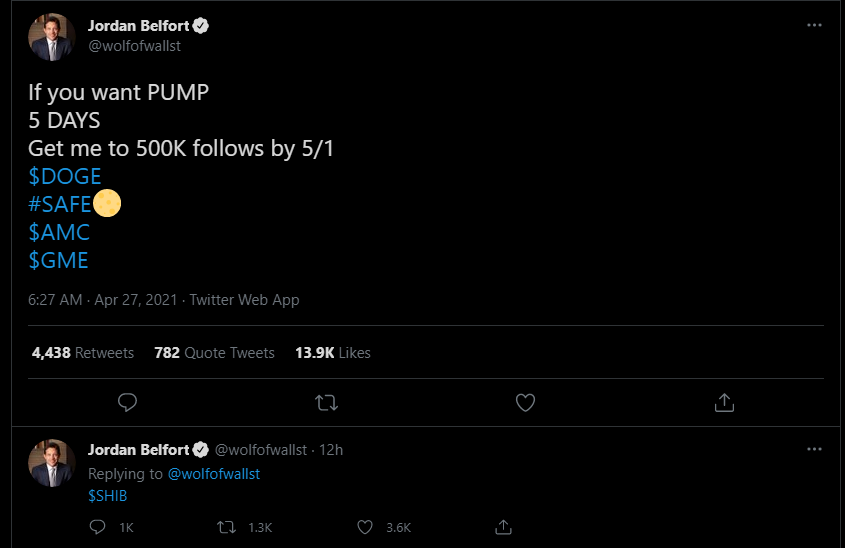Open the $SHIB cashtag in the reply
Image resolution: width=845 pixels, height=548 pixels.
(108, 495)
